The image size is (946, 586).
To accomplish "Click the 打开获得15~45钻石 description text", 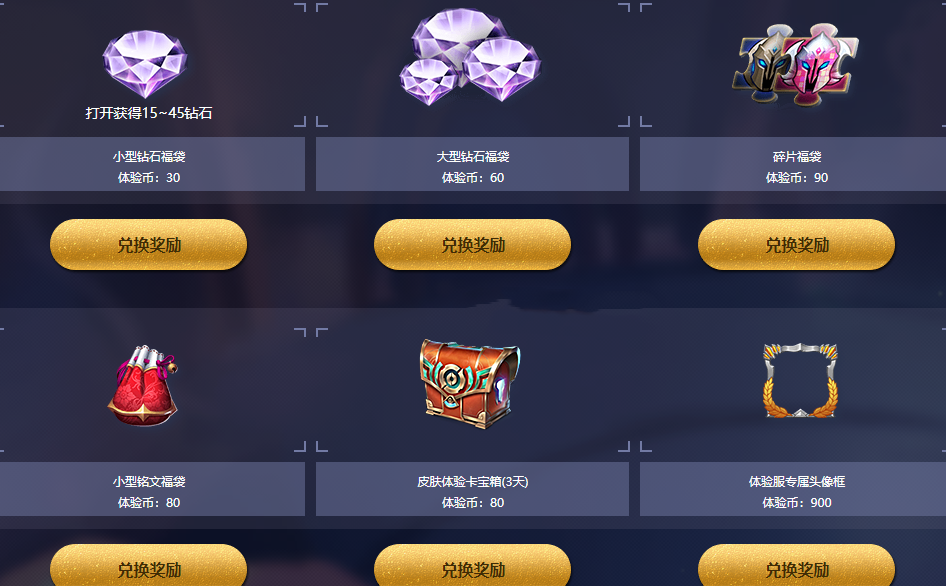I will coord(149,113).
